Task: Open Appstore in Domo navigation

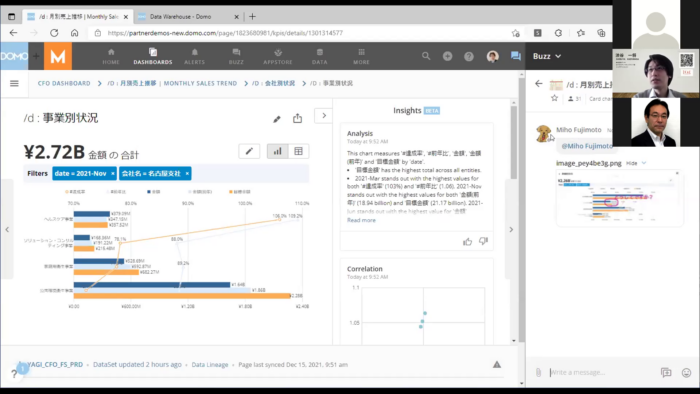Action: coord(278,57)
